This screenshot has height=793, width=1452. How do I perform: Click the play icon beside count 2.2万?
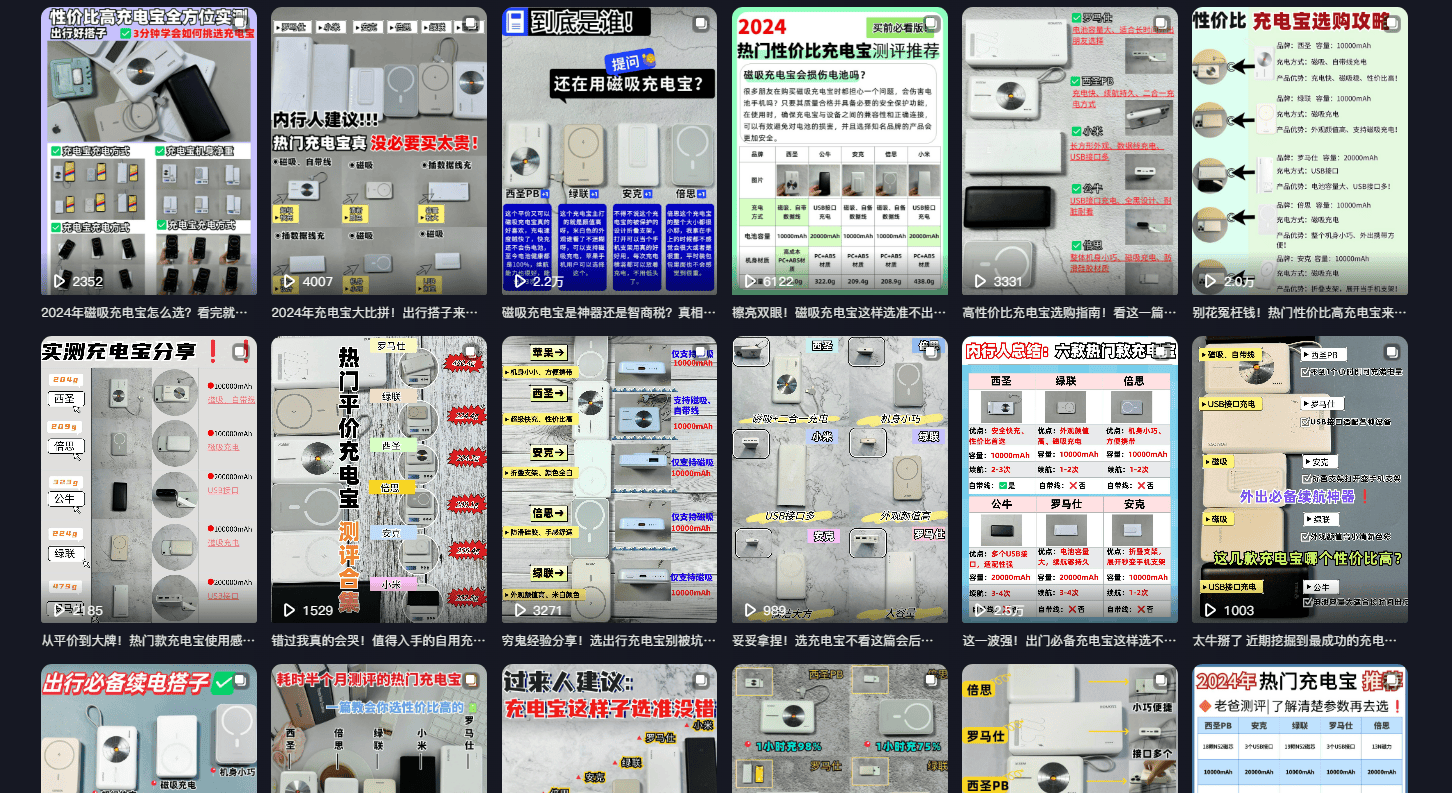tap(519, 282)
